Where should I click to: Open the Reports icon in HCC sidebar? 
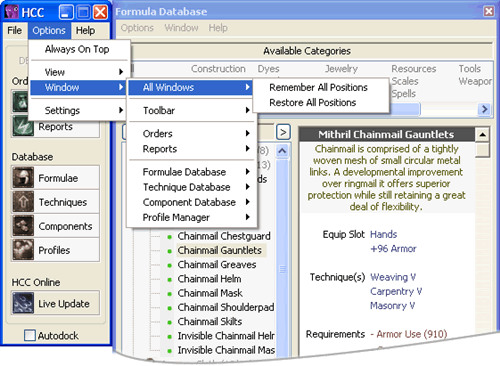point(23,127)
